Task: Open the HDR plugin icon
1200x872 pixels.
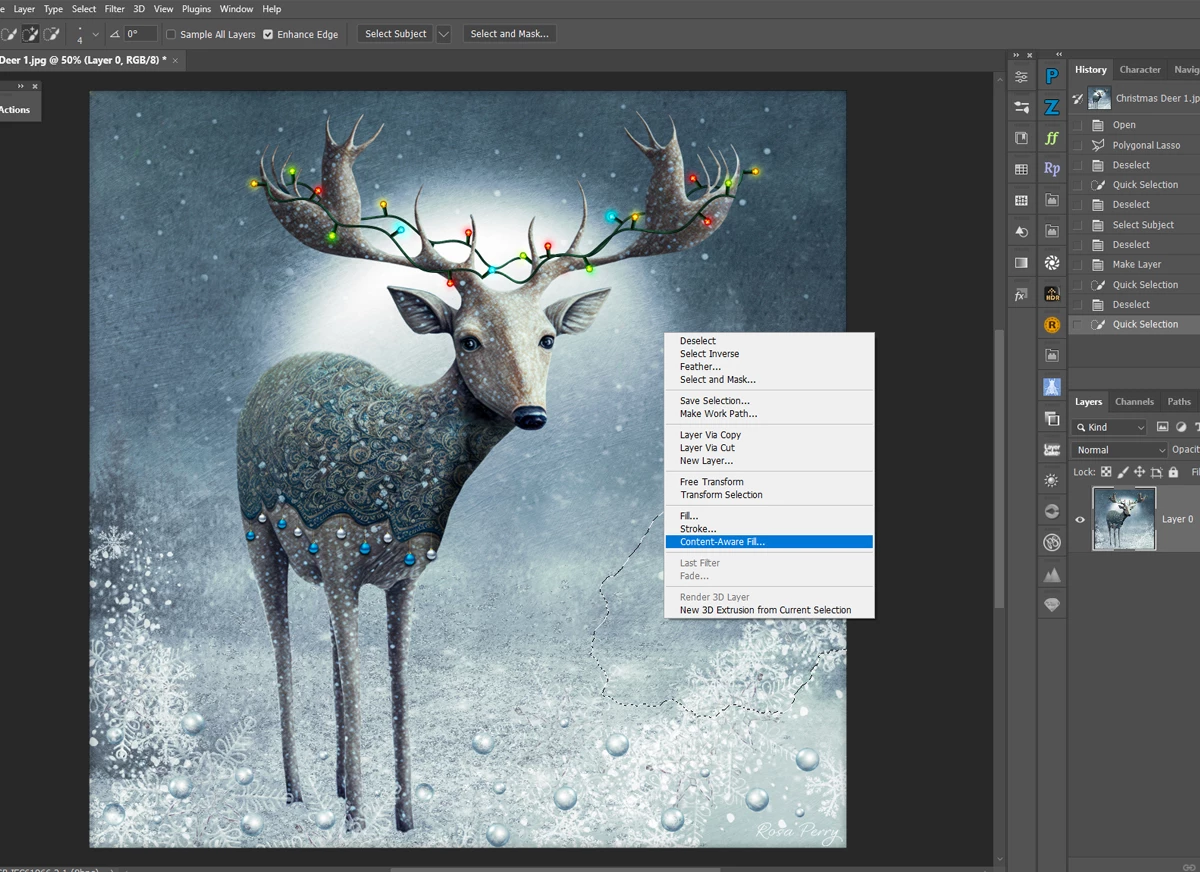Action: coord(1052,294)
